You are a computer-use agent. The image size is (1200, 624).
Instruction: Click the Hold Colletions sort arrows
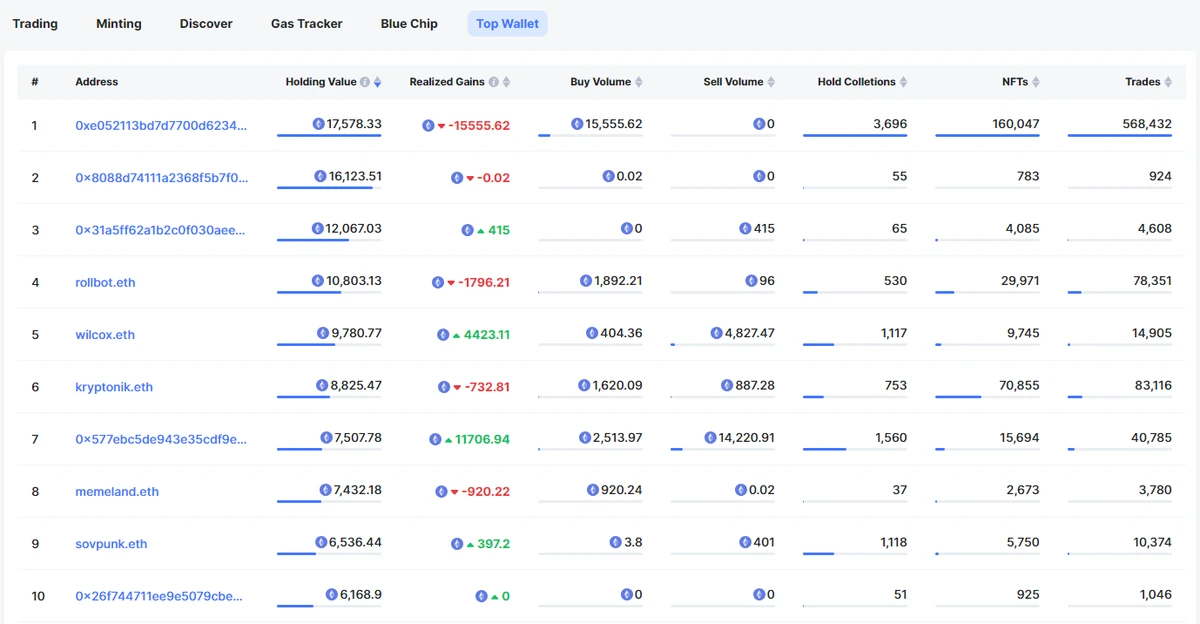pos(904,82)
